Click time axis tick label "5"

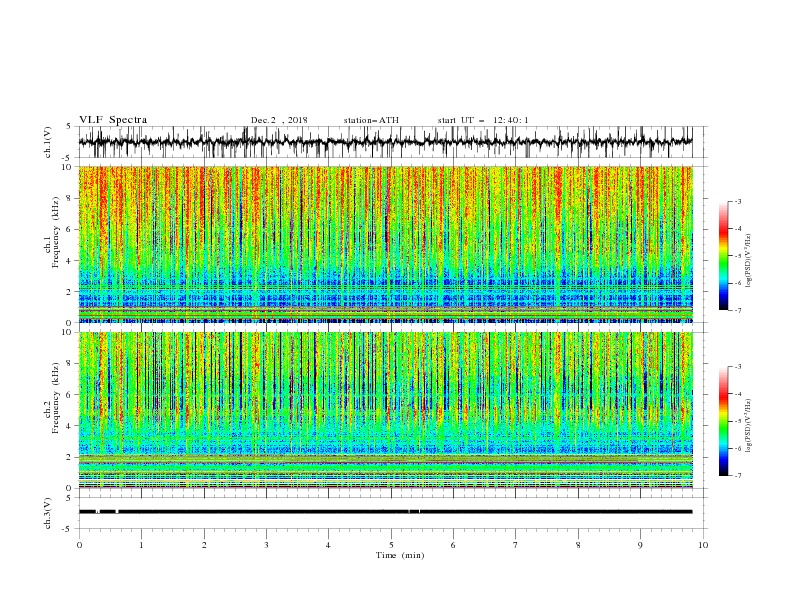click(391, 545)
